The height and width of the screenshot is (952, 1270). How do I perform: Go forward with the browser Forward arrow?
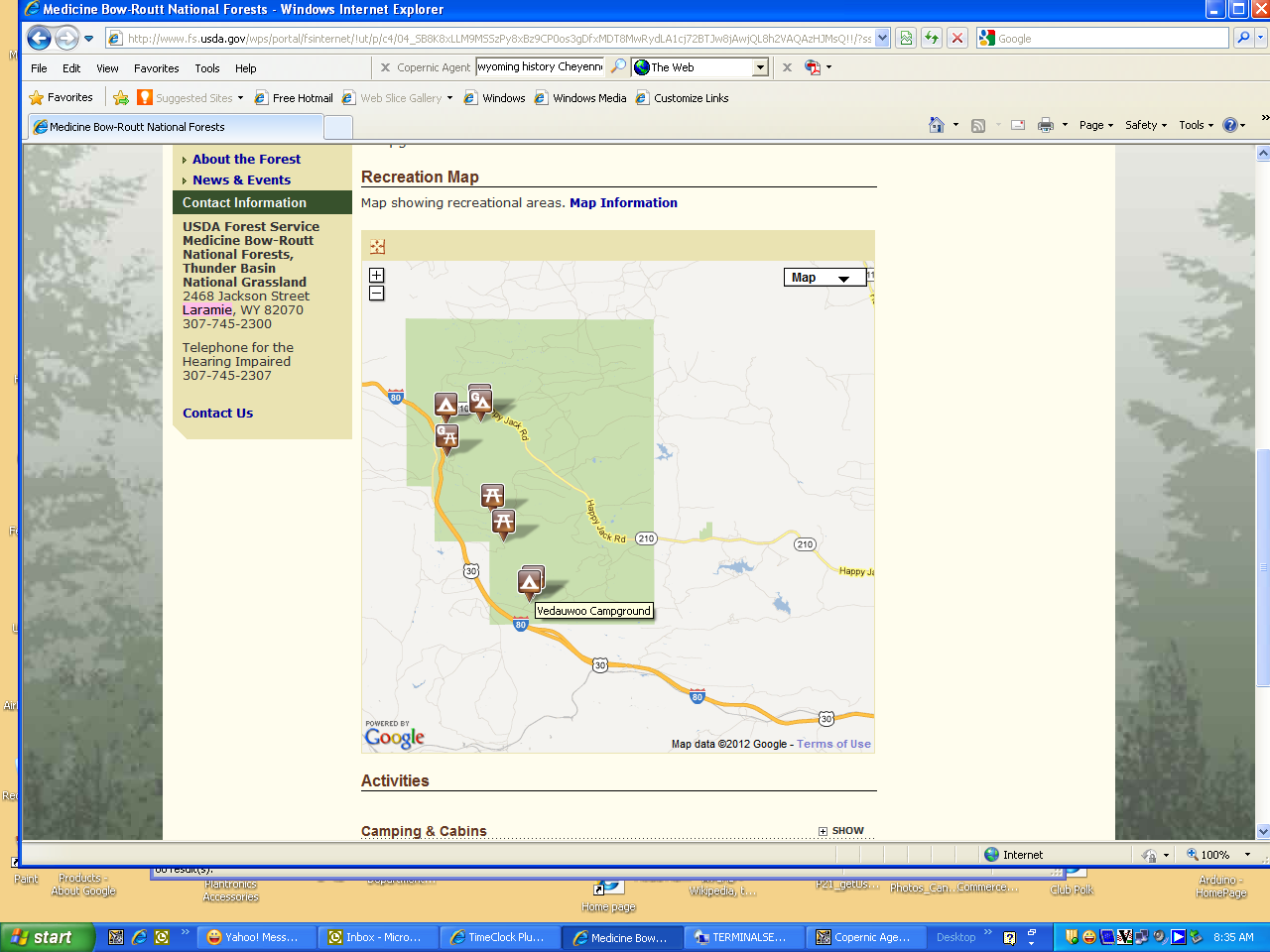(66, 39)
